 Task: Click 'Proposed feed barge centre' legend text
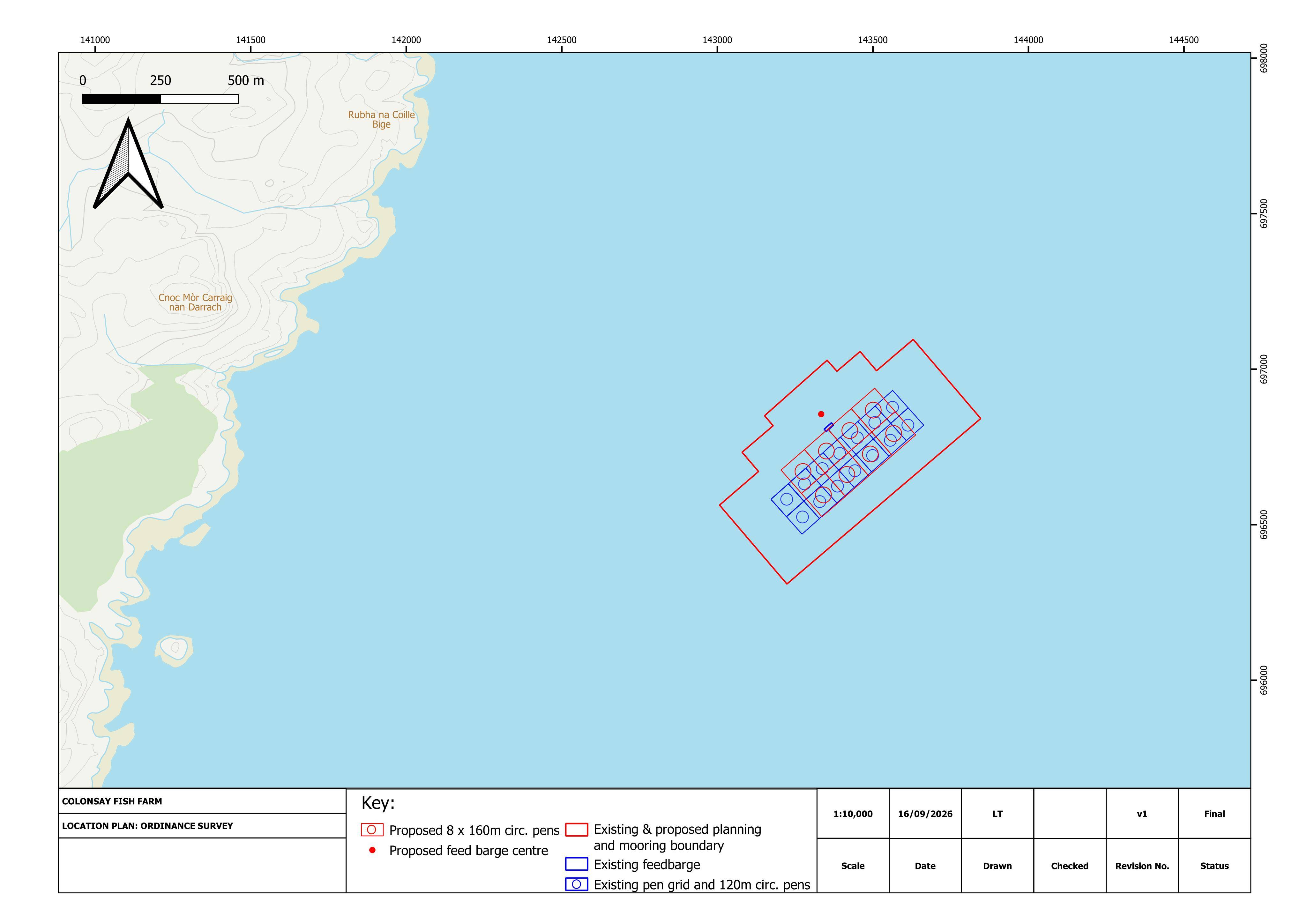tap(468, 851)
